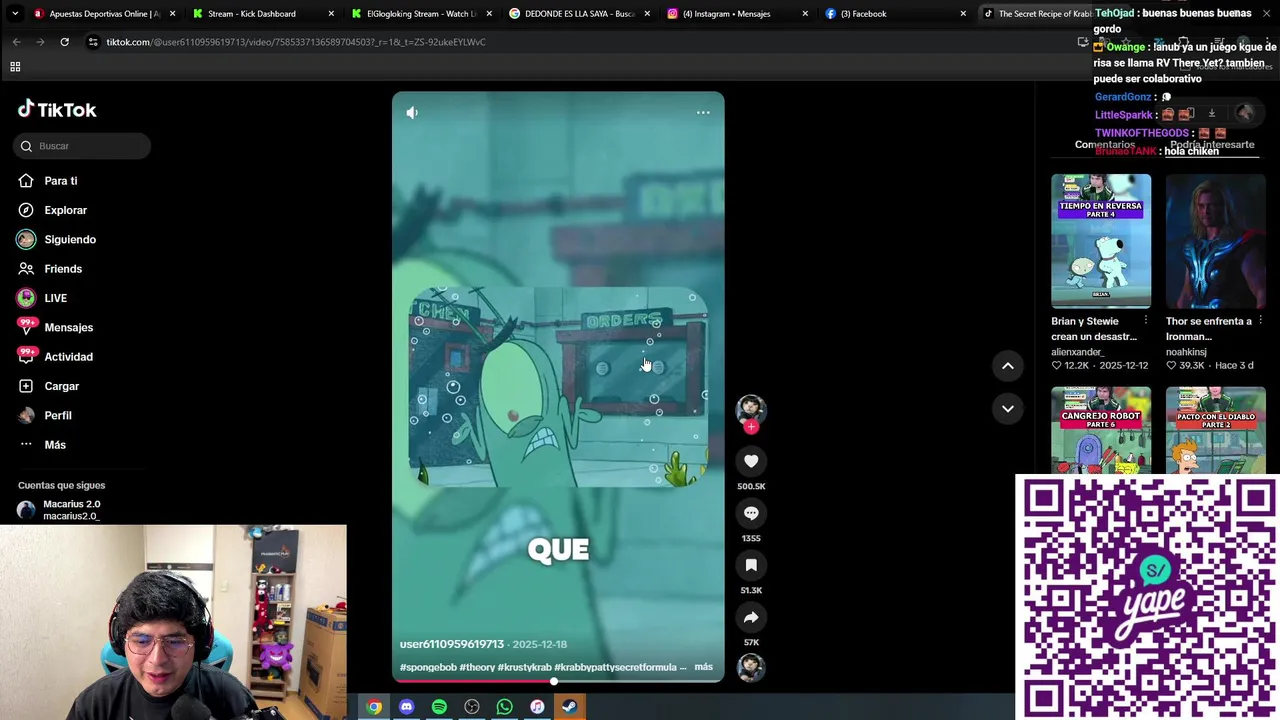Open Perfil page
The height and width of the screenshot is (720, 1280).
(57, 415)
